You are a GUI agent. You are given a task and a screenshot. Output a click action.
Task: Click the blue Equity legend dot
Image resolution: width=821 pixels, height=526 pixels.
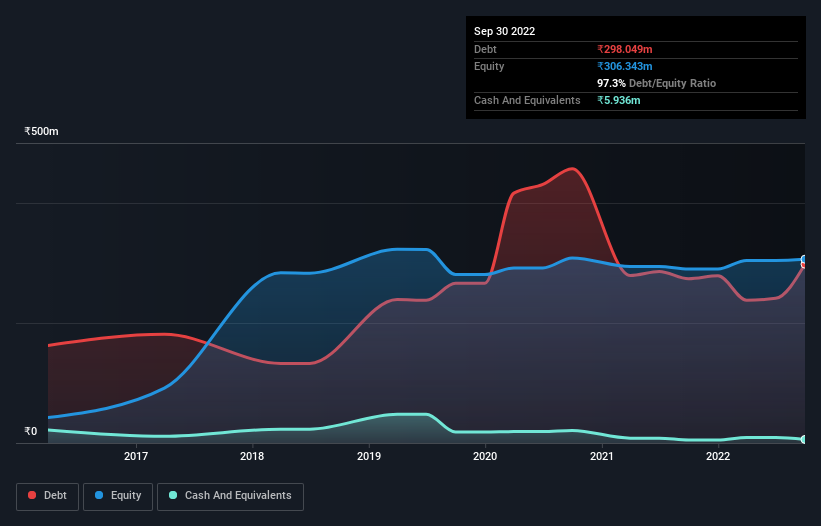tap(99, 495)
